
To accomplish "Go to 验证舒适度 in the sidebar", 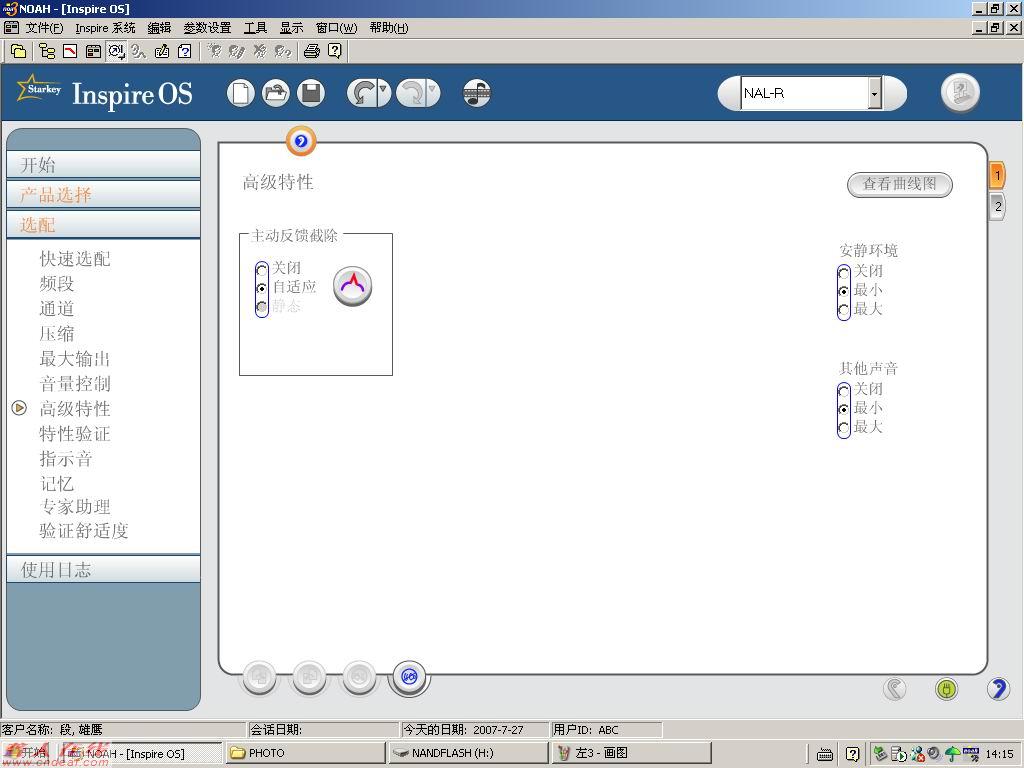I will click(84, 531).
